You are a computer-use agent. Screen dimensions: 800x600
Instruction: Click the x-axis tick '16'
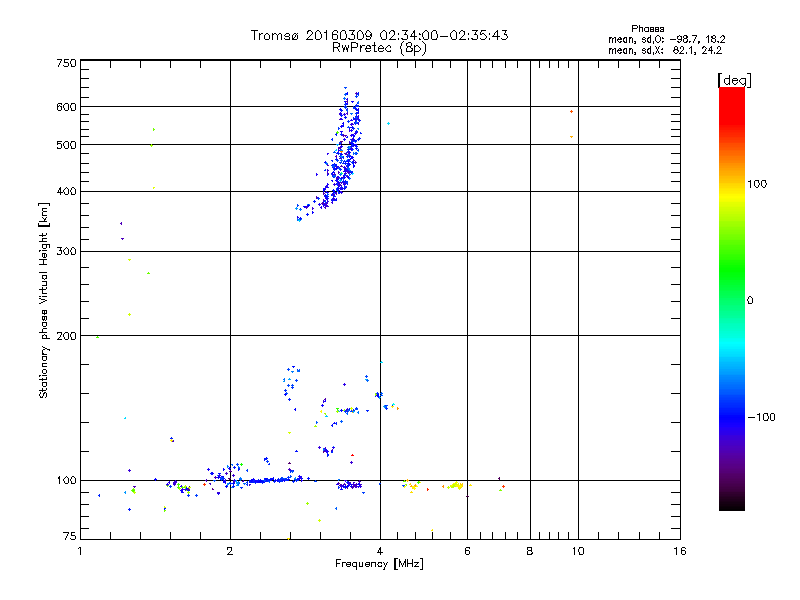click(680, 551)
